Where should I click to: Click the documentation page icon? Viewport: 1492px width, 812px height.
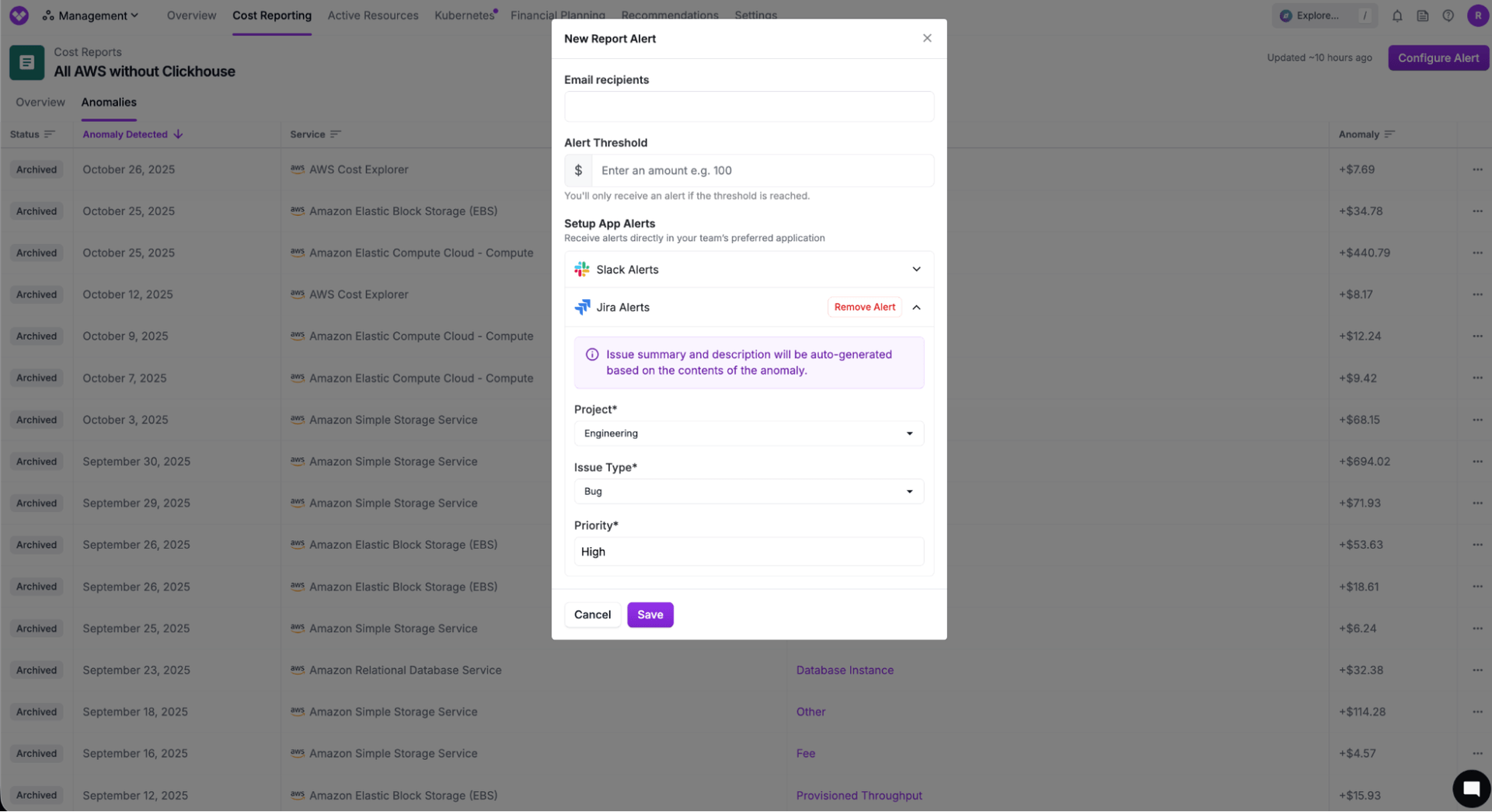tap(1422, 15)
